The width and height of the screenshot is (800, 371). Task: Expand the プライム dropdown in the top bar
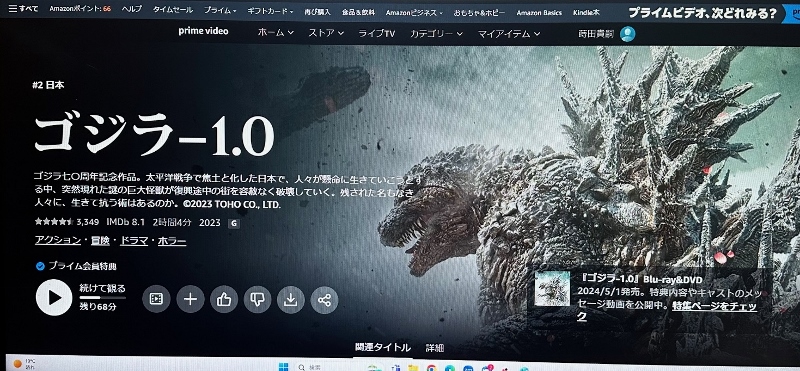click(220, 10)
